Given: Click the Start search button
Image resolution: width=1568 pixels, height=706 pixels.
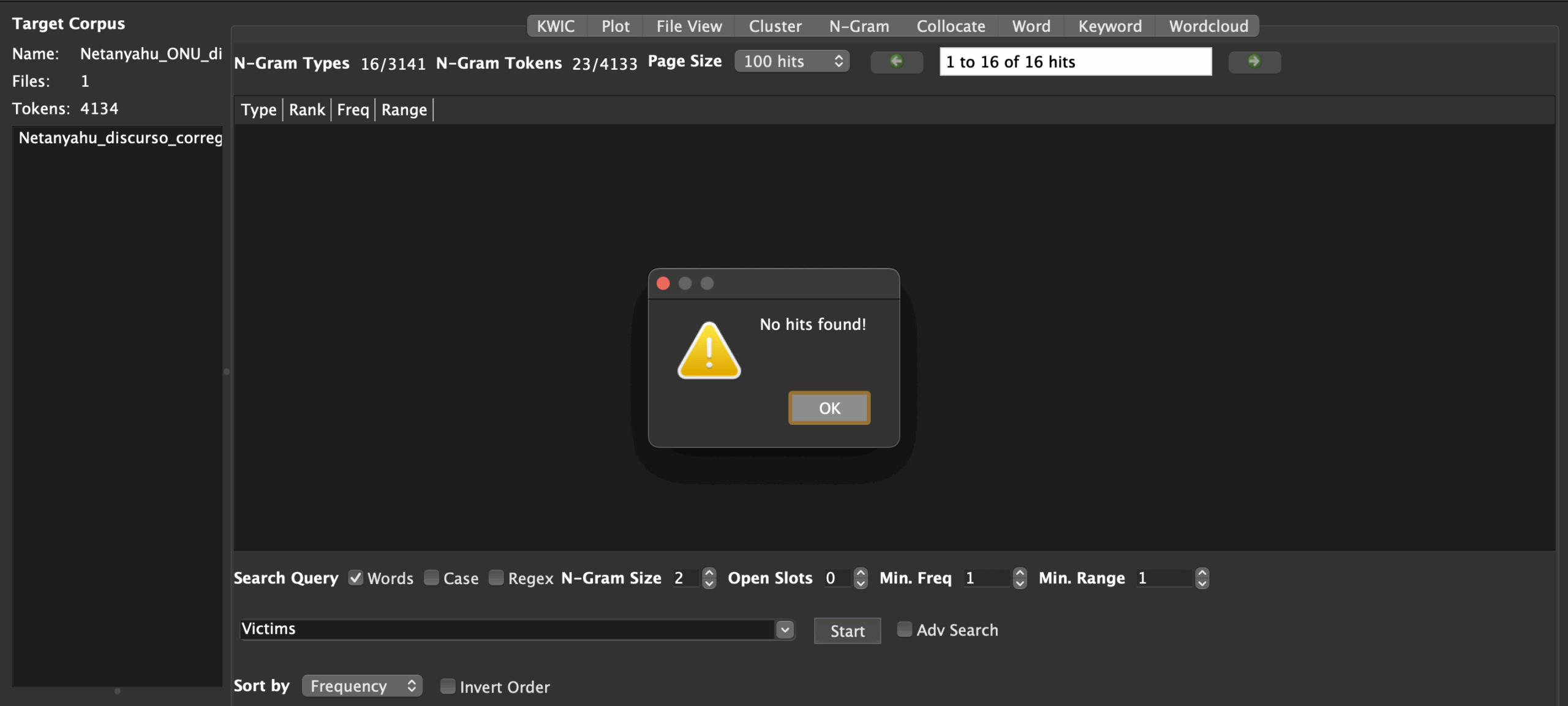Looking at the screenshot, I should 847,631.
